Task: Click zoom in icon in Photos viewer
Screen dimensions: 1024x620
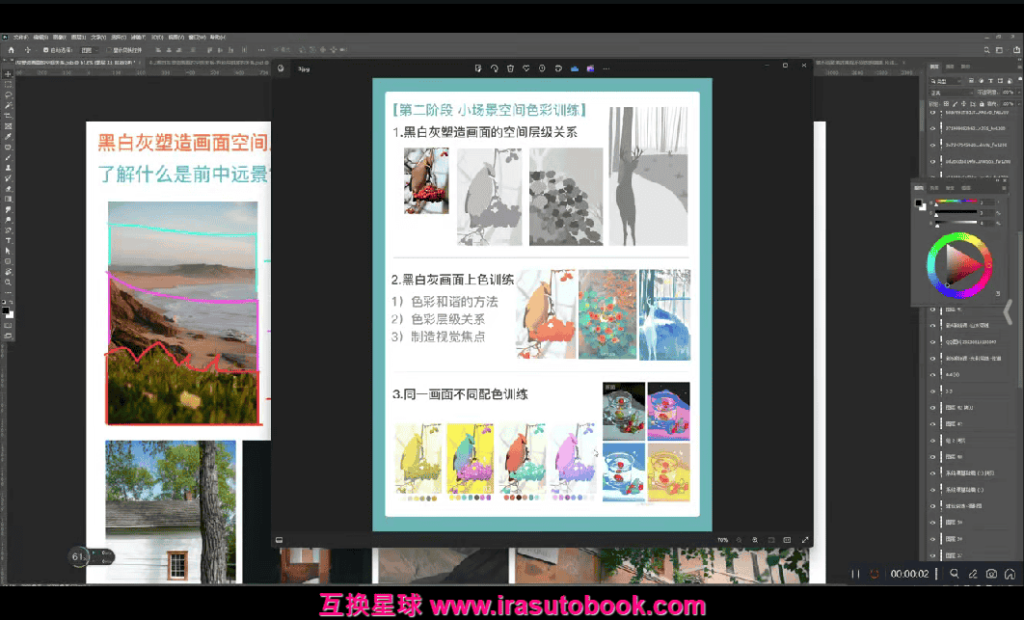Action: pos(755,540)
